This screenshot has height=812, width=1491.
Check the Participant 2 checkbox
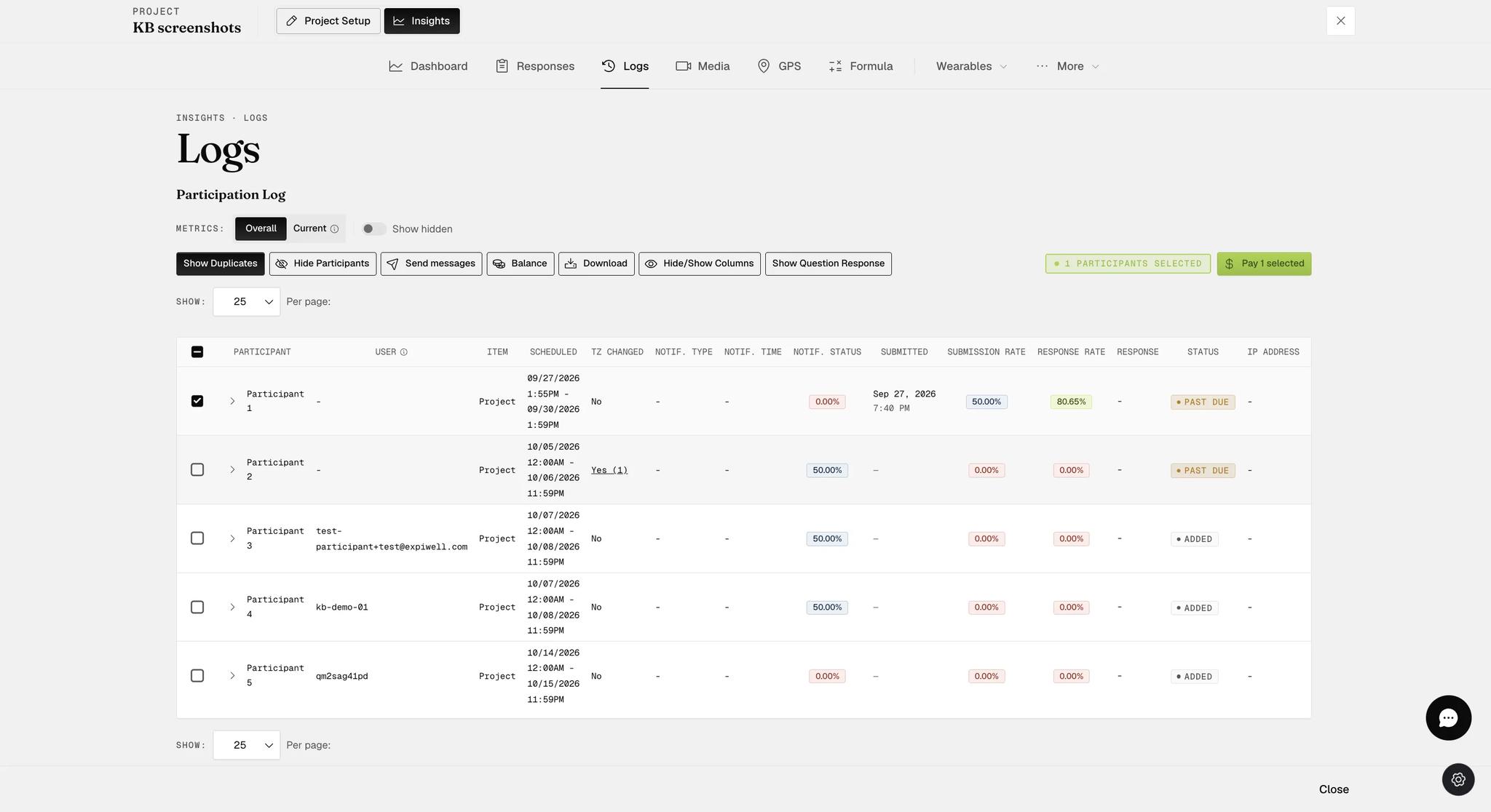pyautogui.click(x=197, y=470)
